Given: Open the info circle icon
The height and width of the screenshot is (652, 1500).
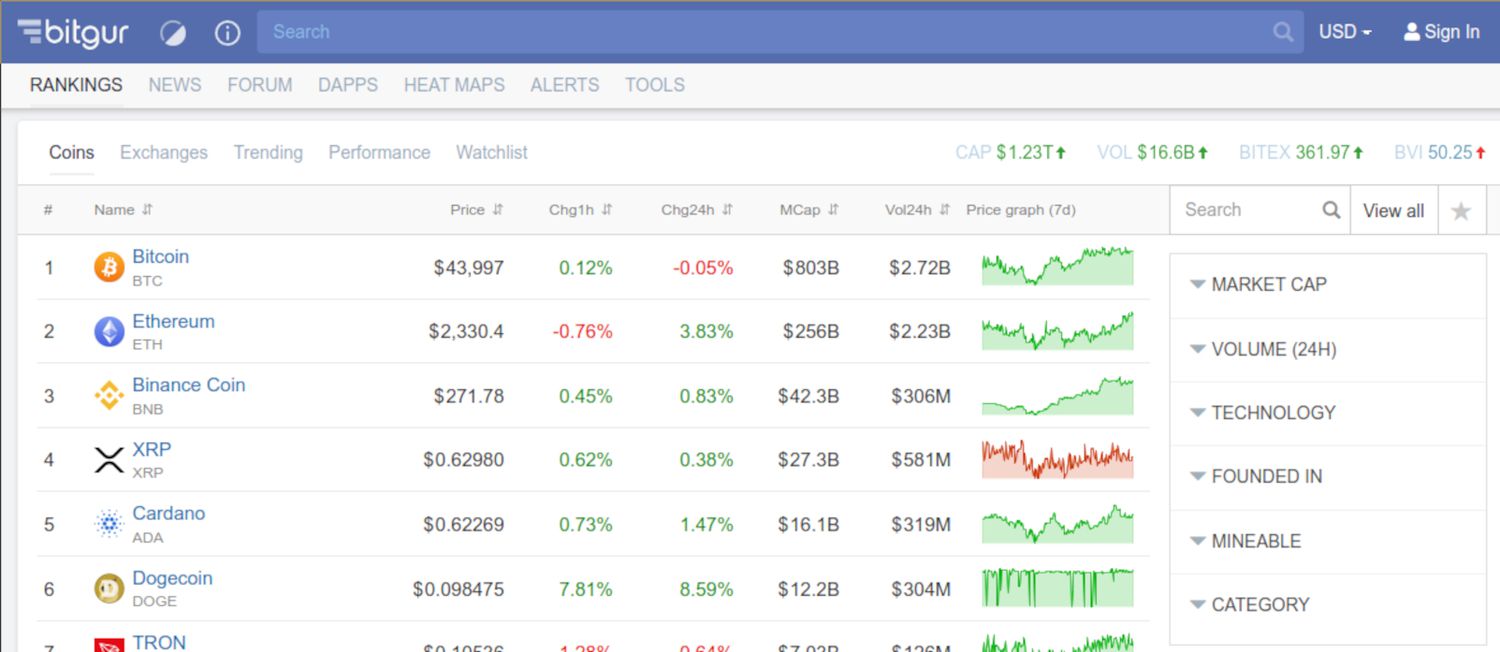Looking at the screenshot, I should tap(227, 33).
